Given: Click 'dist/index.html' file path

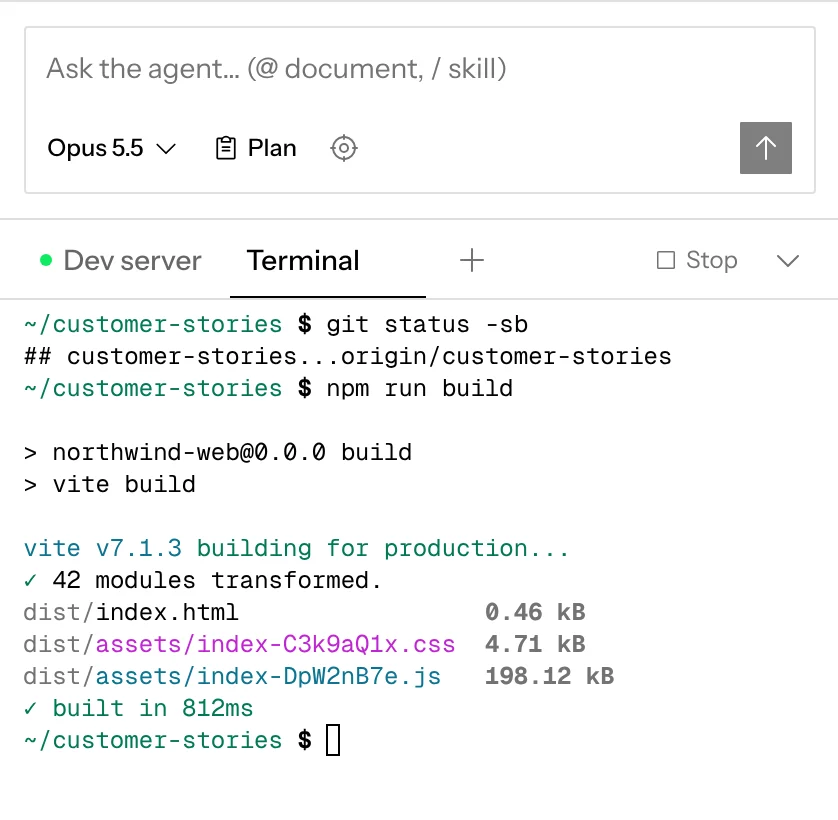Looking at the screenshot, I should coord(131,613).
